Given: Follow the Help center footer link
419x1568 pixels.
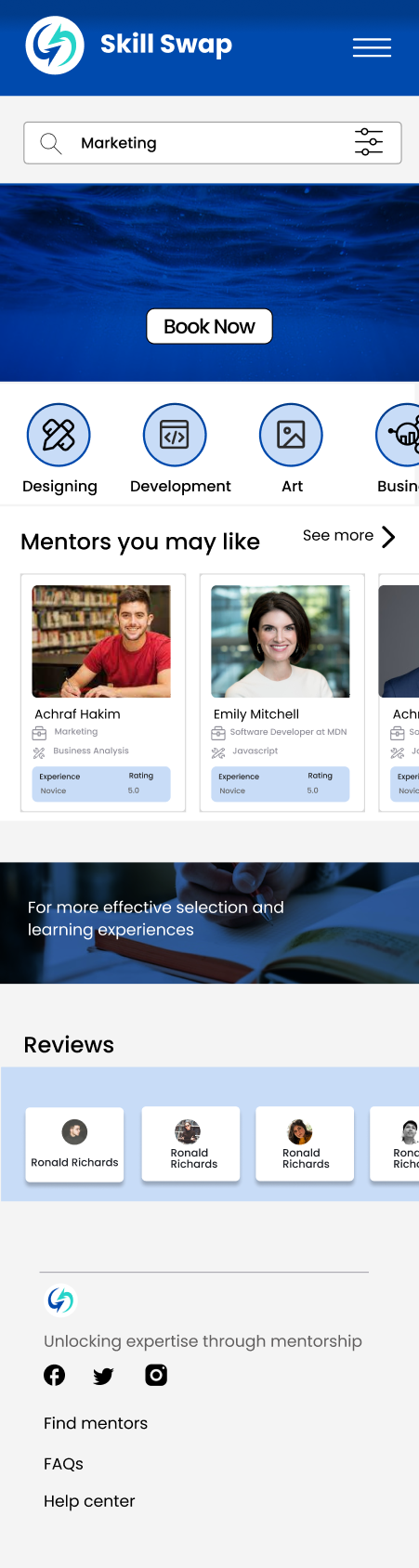Looking at the screenshot, I should (89, 1501).
